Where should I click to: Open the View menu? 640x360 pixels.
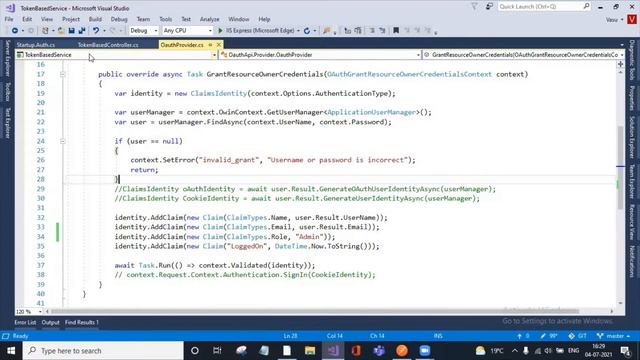point(47,19)
